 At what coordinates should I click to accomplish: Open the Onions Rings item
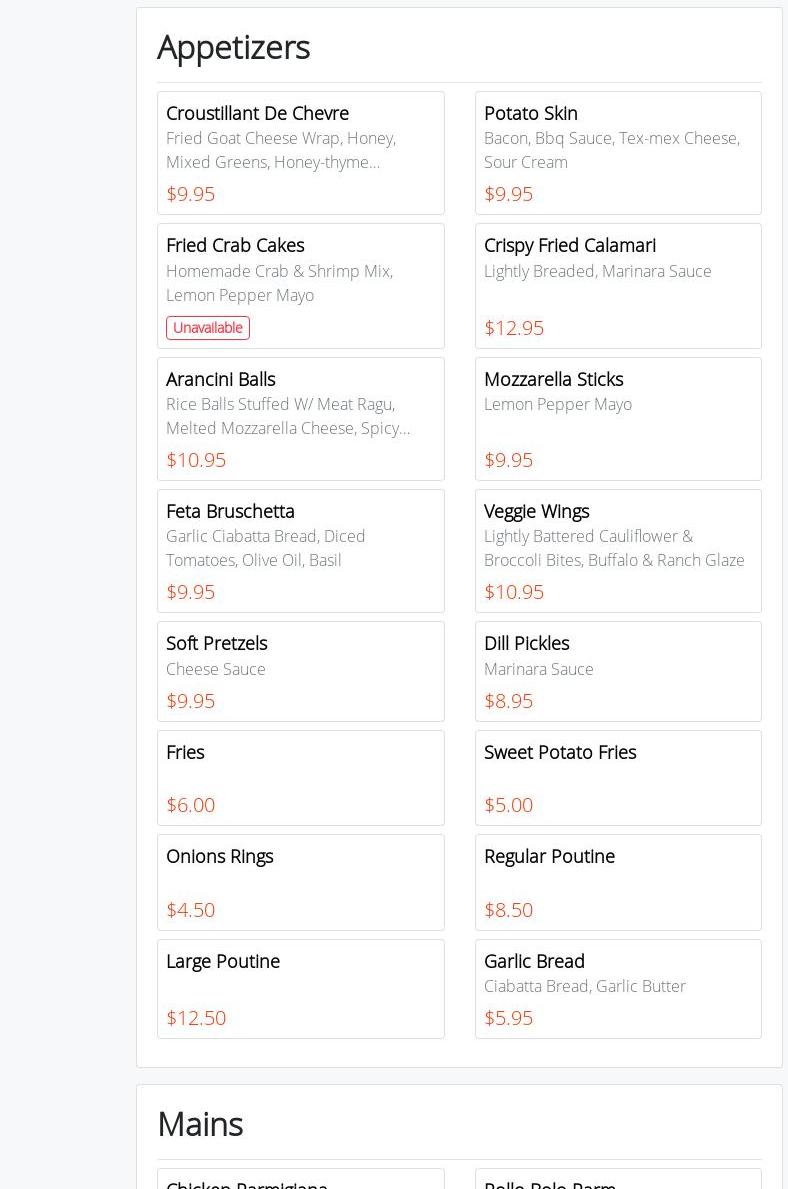tap(300, 882)
